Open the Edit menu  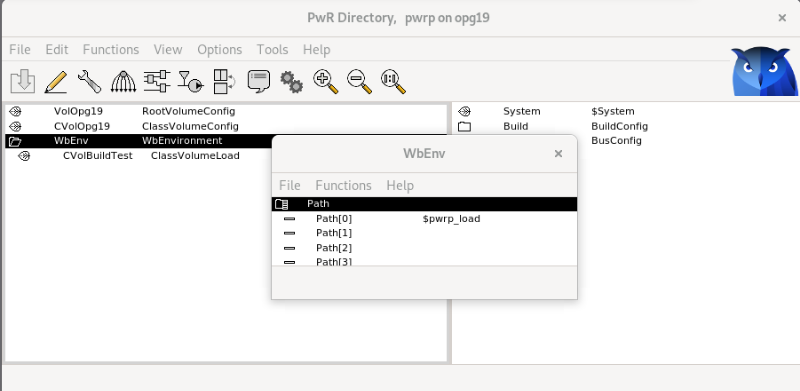(57, 50)
